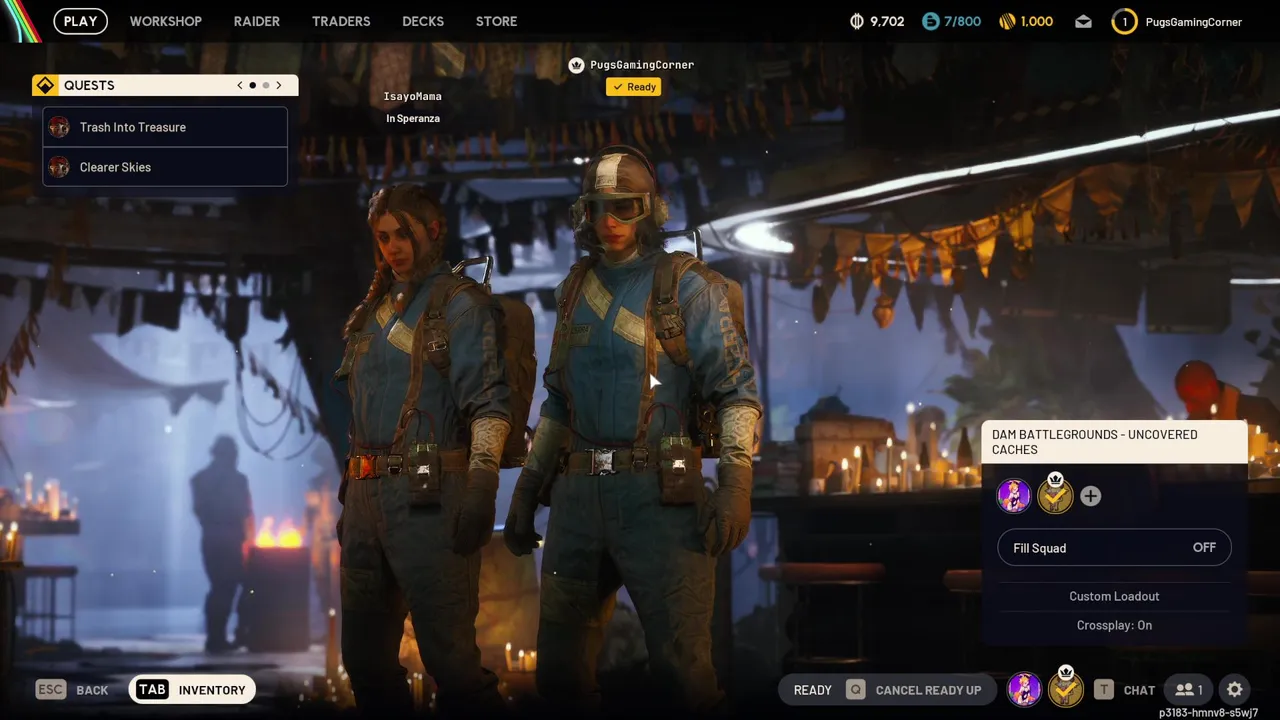Select the second quests page dot
The width and height of the screenshot is (1280, 720).
point(266,86)
